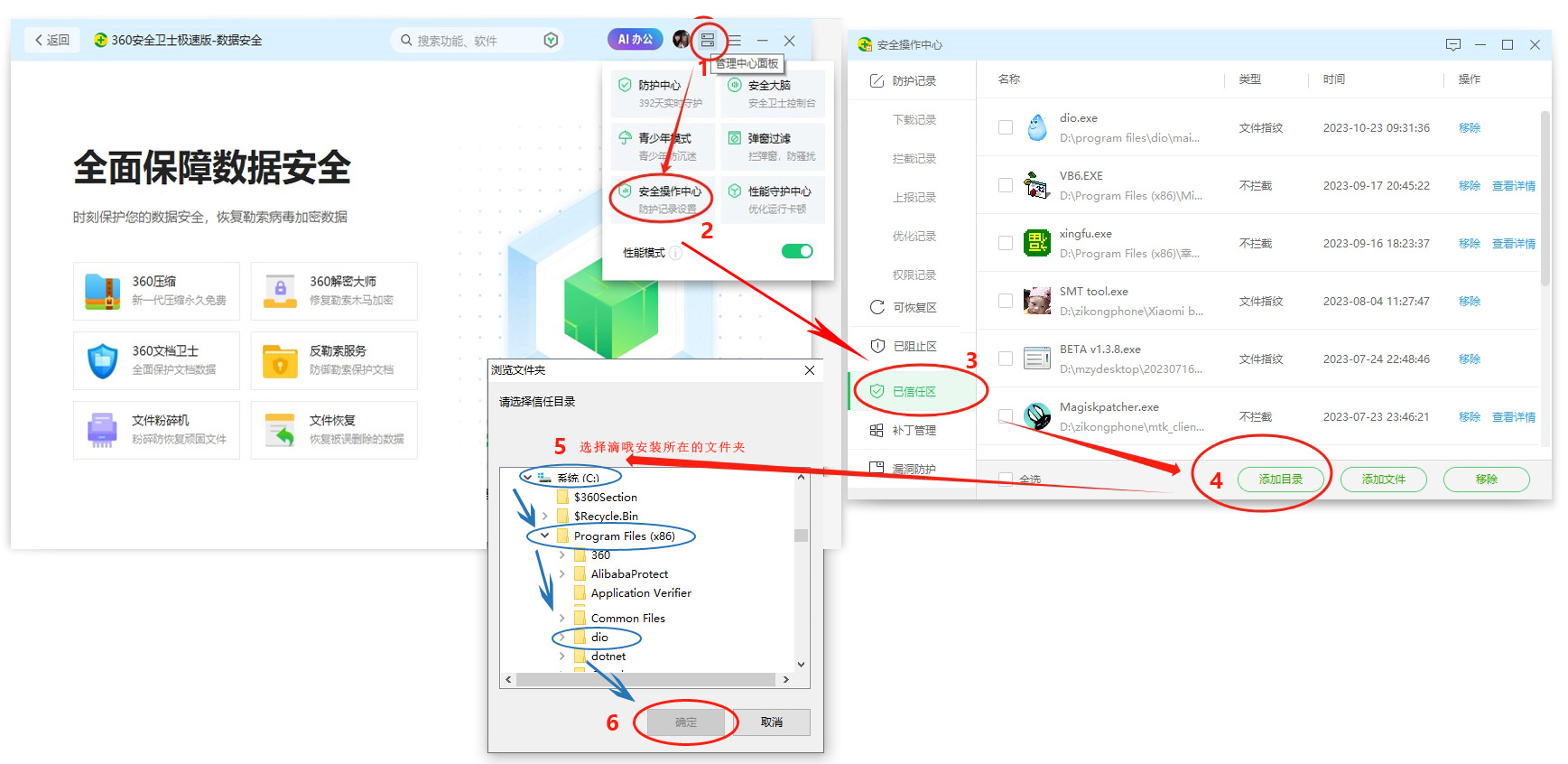Select 拦截记录 in sidebar
1568x764 pixels.
point(912,158)
